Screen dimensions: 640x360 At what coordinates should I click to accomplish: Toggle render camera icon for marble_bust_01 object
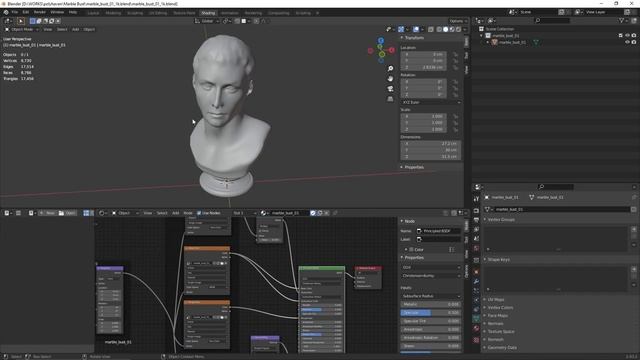[634, 42]
